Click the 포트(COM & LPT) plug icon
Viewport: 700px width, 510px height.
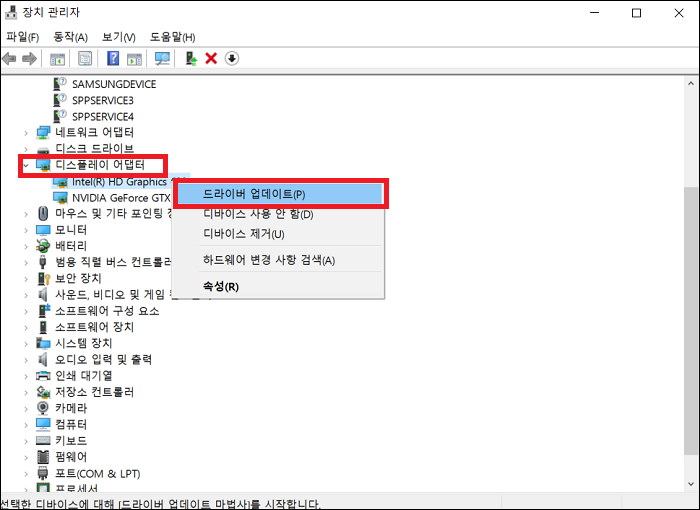[x=43, y=473]
